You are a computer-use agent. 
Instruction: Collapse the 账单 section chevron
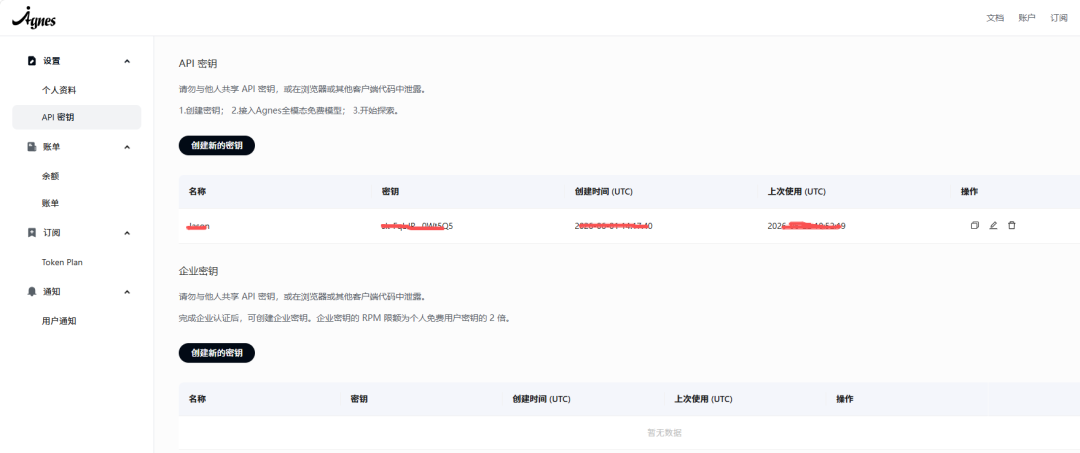tap(127, 147)
